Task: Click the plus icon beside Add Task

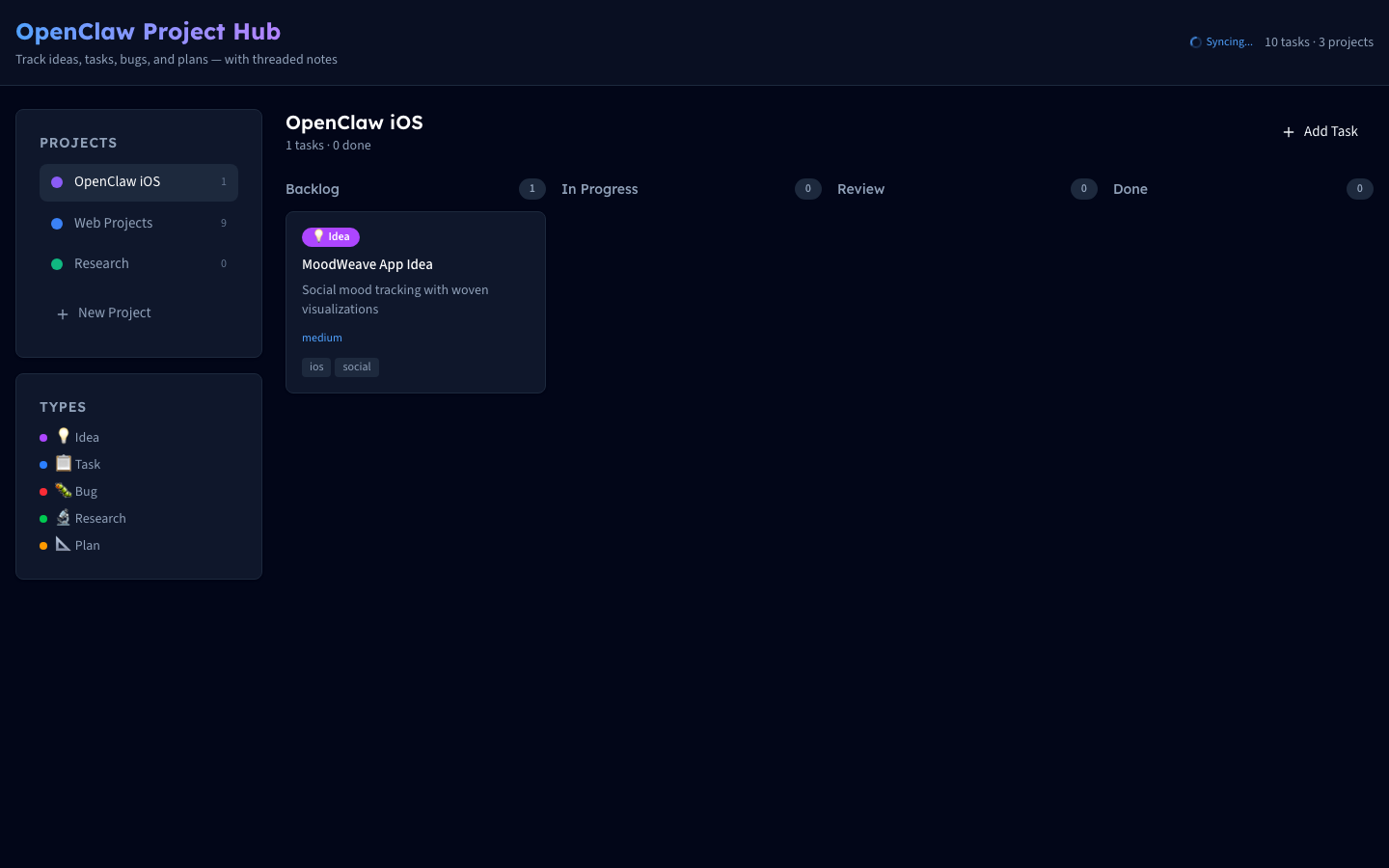Action: click(x=1289, y=132)
